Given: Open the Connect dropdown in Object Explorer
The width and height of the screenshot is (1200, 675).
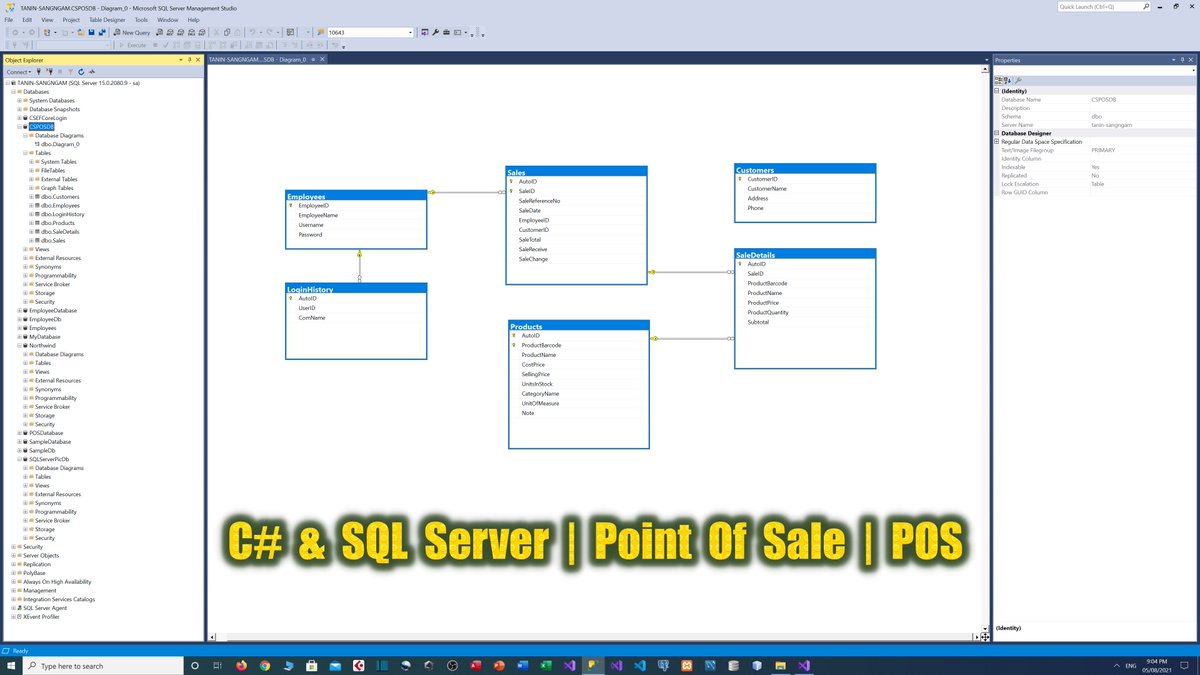Looking at the screenshot, I should [x=19, y=72].
